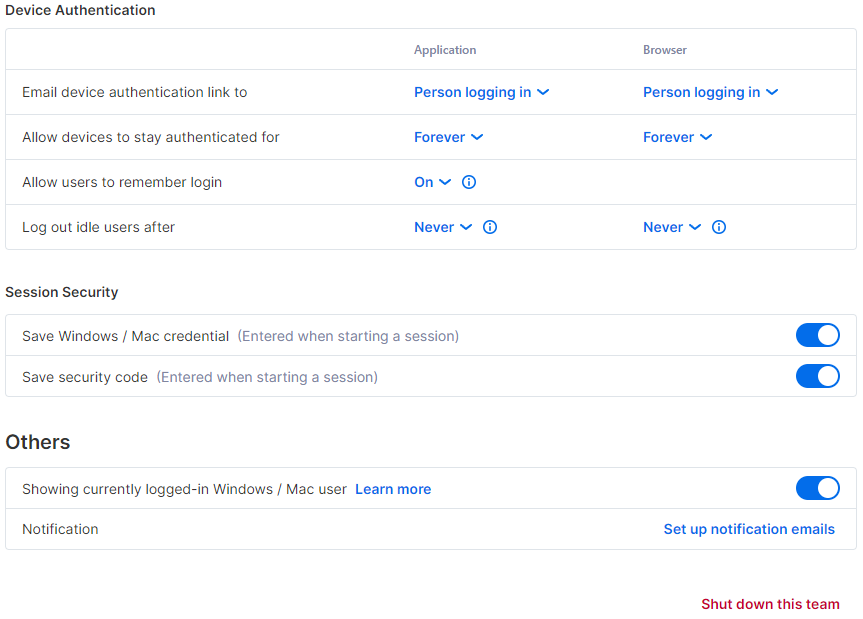Image resolution: width=863 pixels, height=619 pixels.
Task: Expand Browser Forever authentication duration dropdown
Action: click(678, 138)
